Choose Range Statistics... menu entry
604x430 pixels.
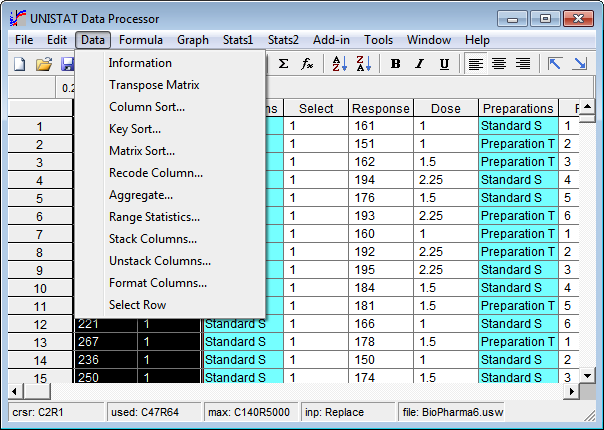point(170,217)
